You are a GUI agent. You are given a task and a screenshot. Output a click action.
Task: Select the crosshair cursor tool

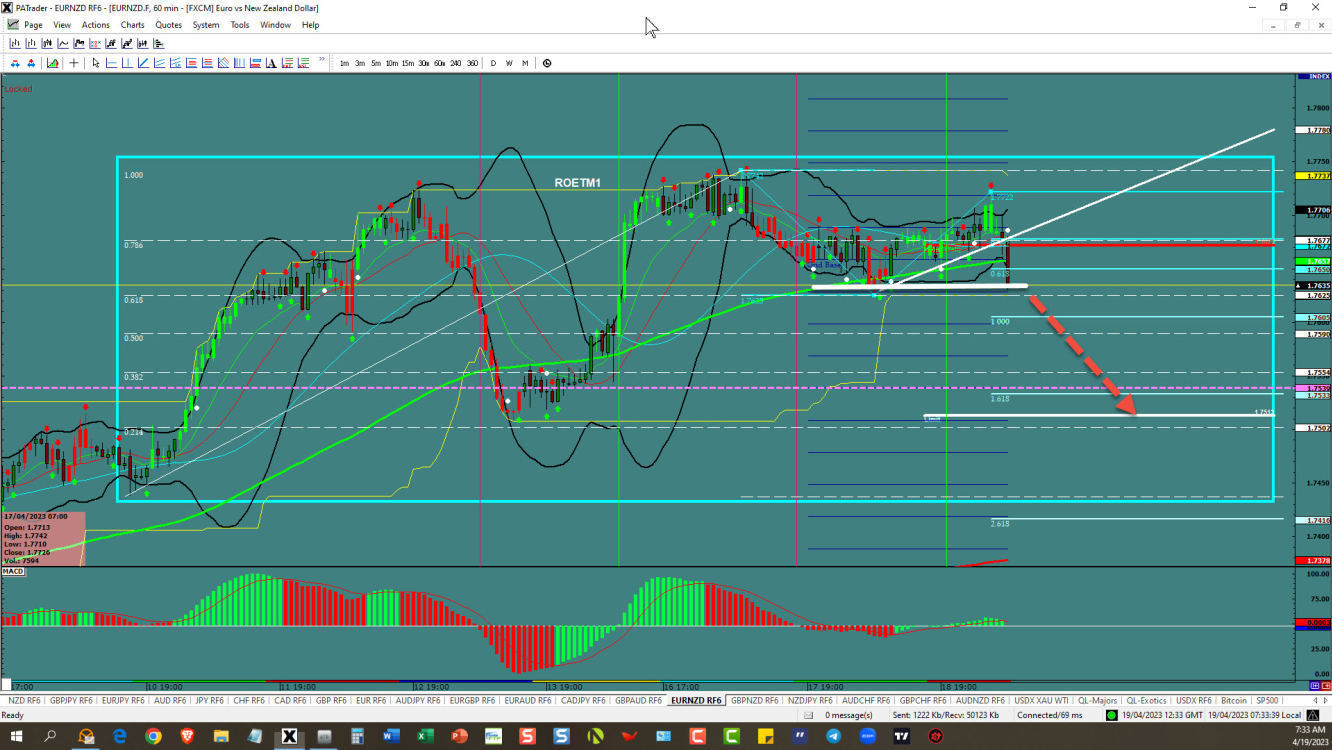tap(73, 63)
